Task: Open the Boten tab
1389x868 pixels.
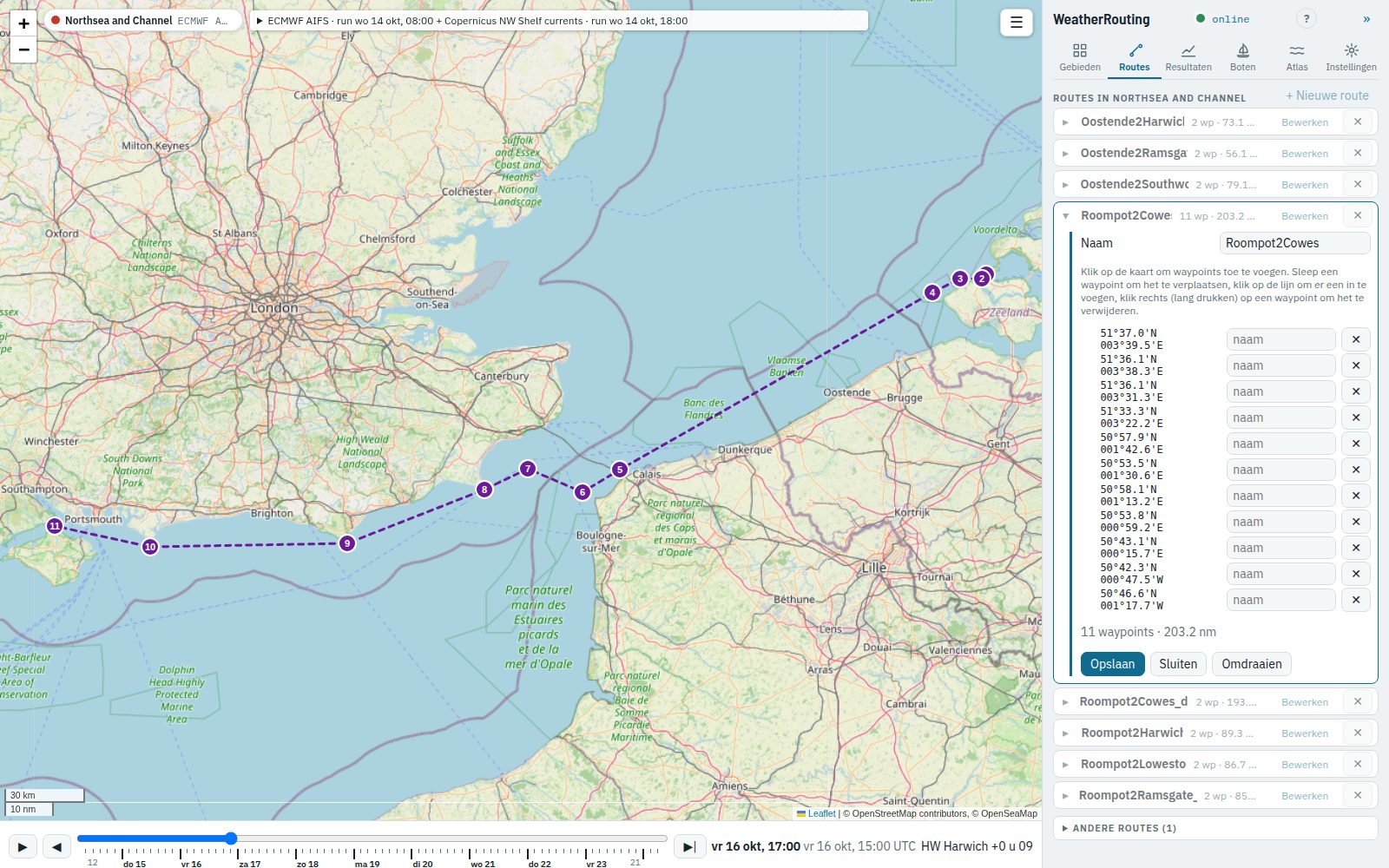Action: click(x=1242, y=57)
